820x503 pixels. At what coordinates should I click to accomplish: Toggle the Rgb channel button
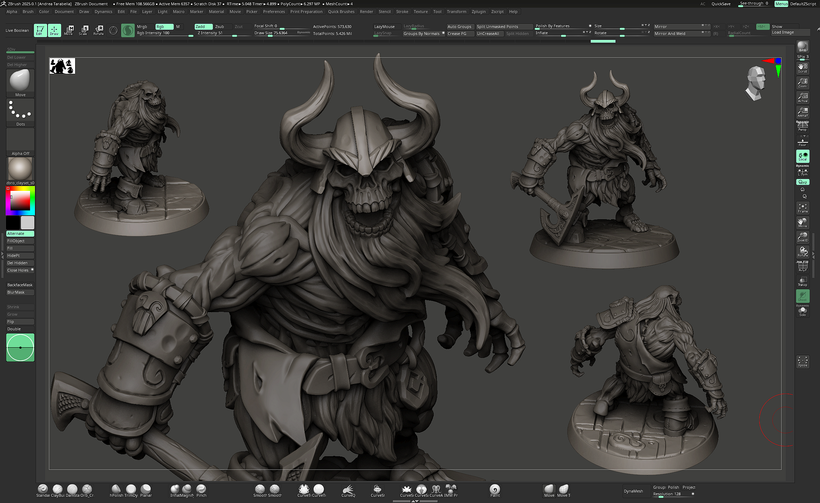coord(165,26)
